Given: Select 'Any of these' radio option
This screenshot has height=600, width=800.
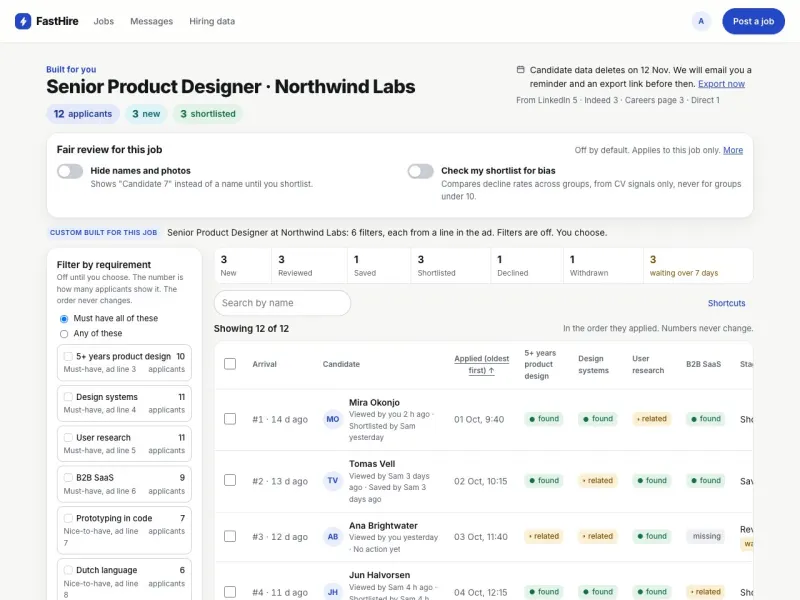Looking at the screenshot, I should (x=64, y=334).
